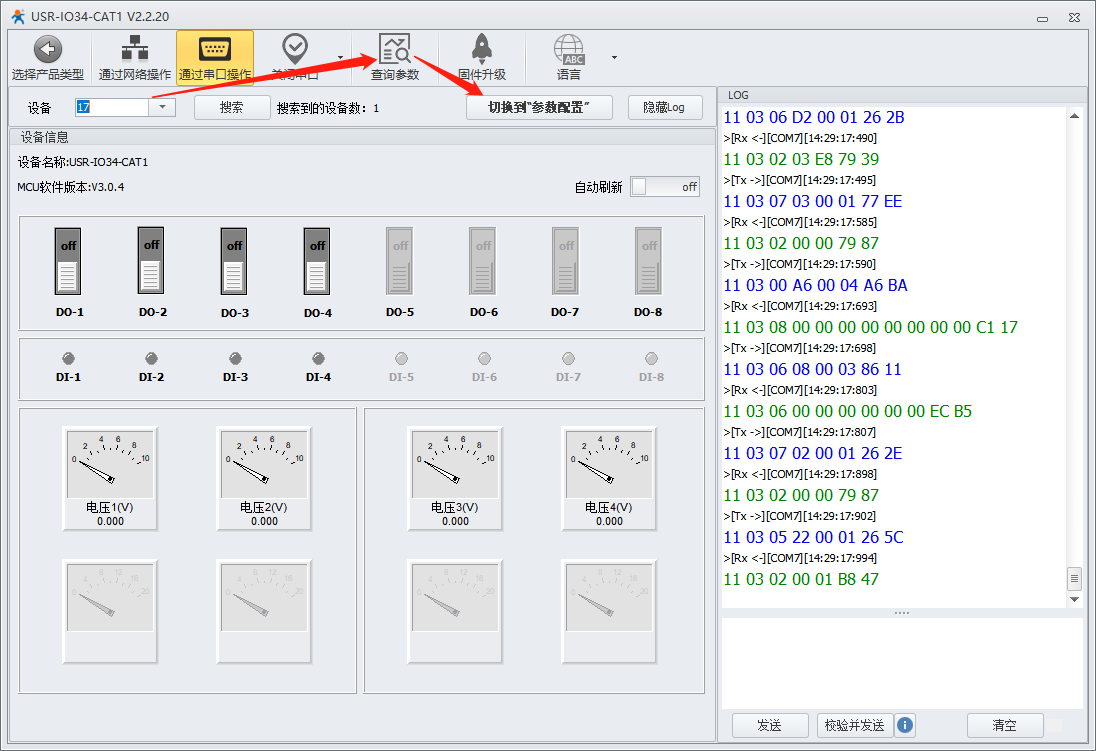Screen dimensions: 1096x751
Task: Hide the log panel (隐藏Log)
Action: [x=665, y=108]
